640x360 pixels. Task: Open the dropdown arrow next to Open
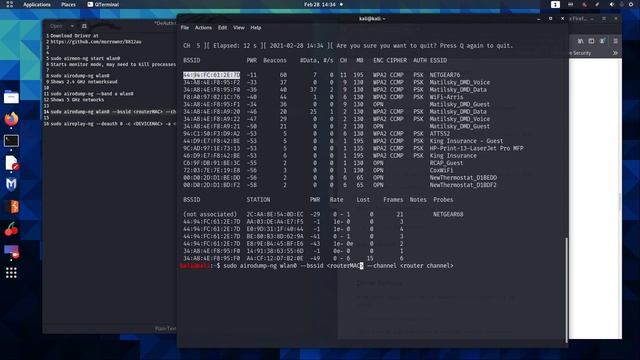click(72, 26)
